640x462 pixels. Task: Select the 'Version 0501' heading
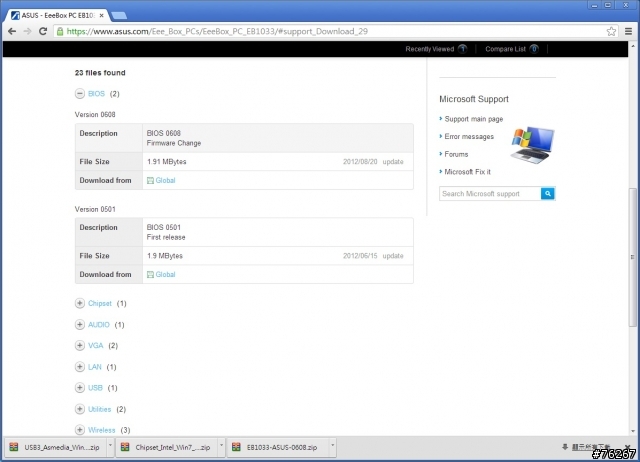[x=95, y=209]
